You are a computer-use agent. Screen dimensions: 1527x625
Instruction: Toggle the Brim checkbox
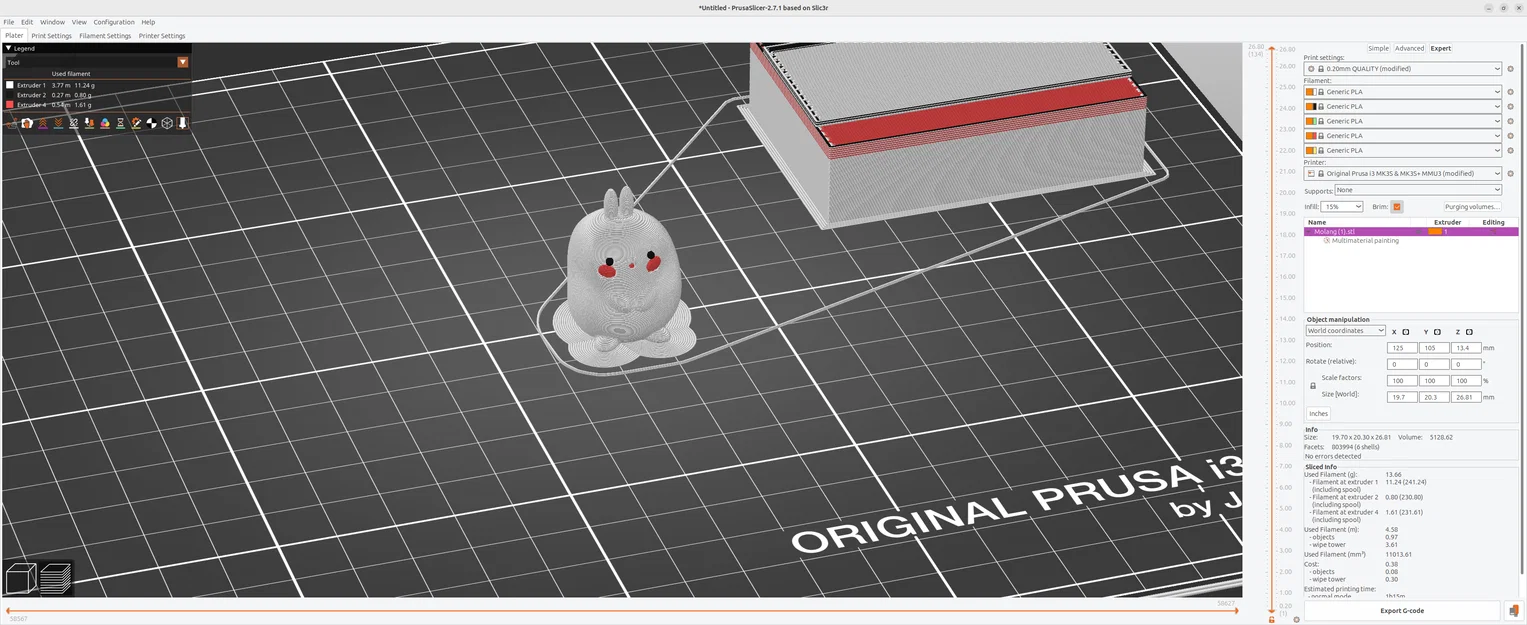tap(1397, 206)
